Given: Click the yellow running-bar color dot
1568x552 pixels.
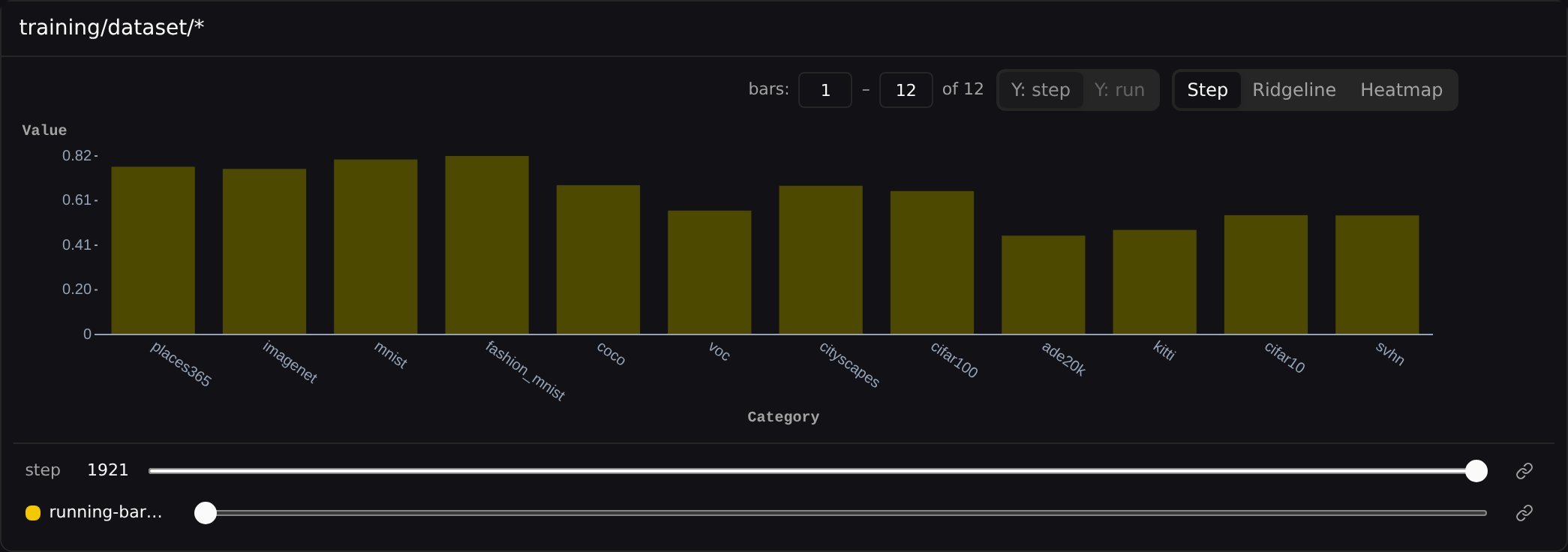Looking at the screenshot, I should point(33,513).
